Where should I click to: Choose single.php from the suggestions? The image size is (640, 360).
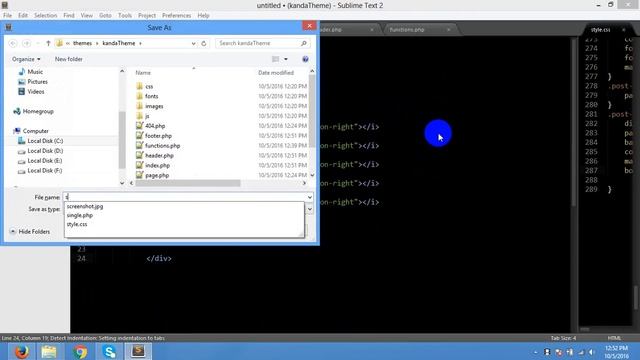[80, 216]
